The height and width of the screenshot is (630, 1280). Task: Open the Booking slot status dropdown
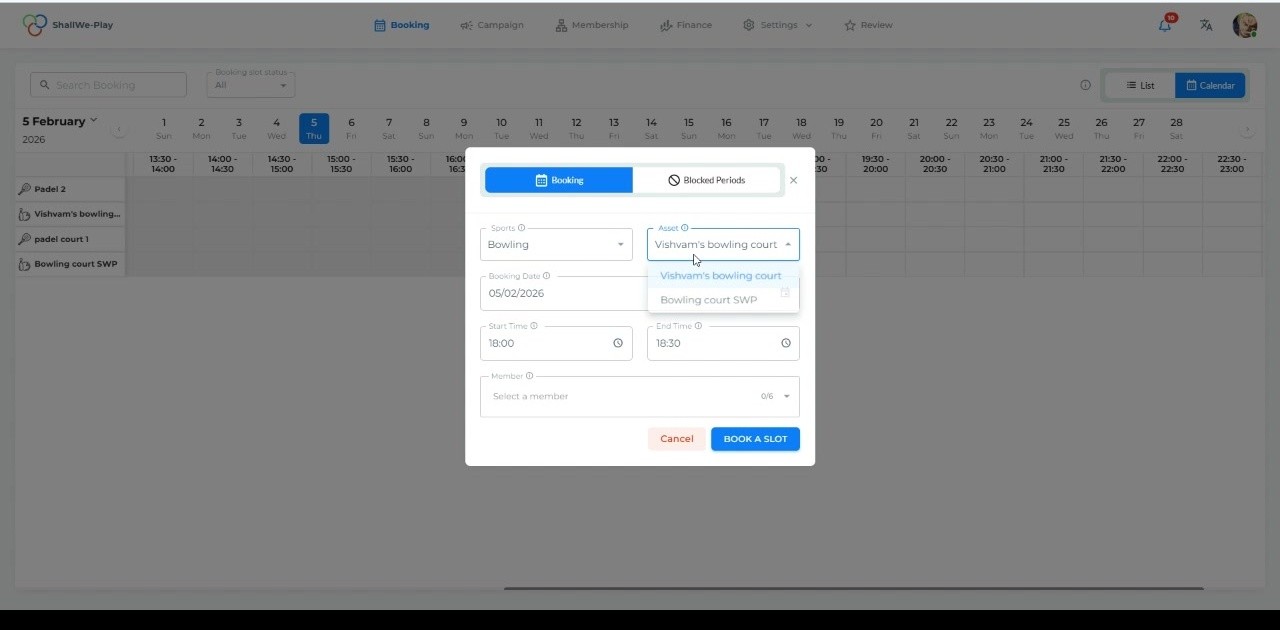[x=249, y=85]
